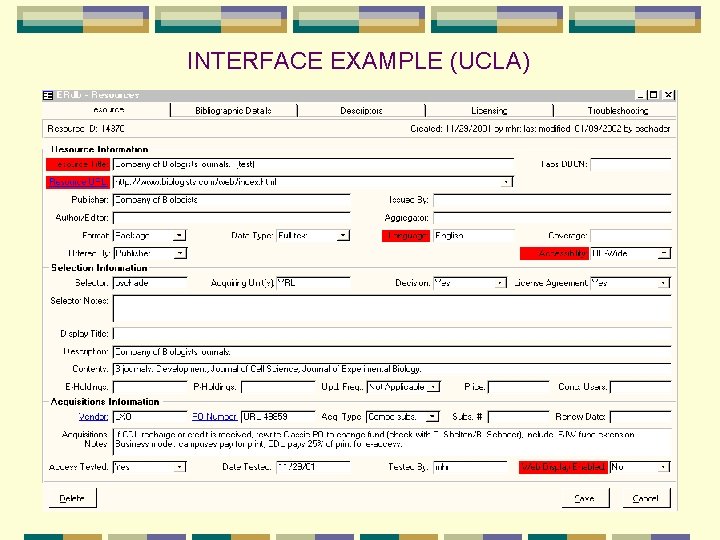Click the Date Tested field

(x=313, y=467)
